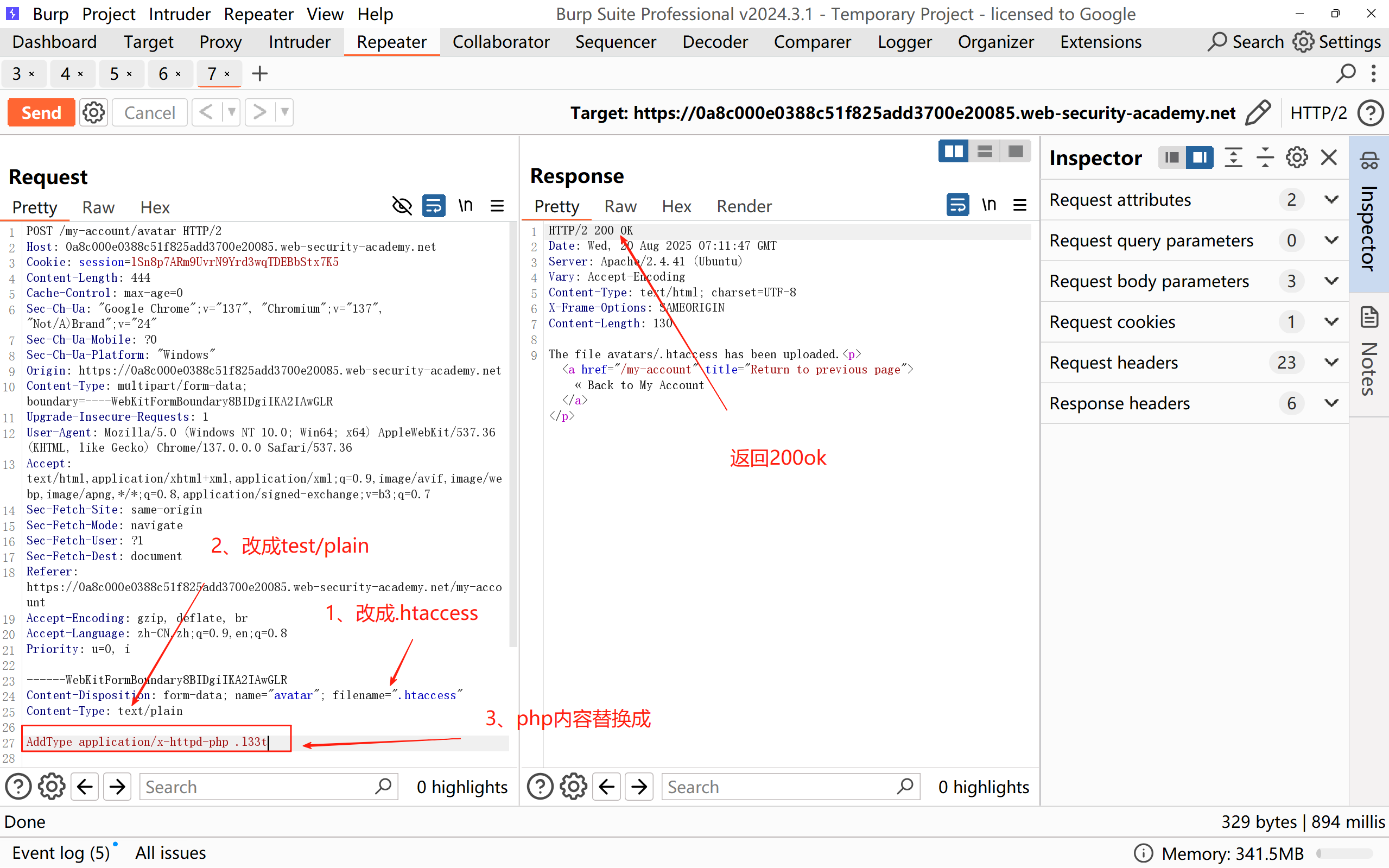The width and height of the screenshot is (1389, 868).
Task: Open the send options gear icon
Action: (93, 112)
